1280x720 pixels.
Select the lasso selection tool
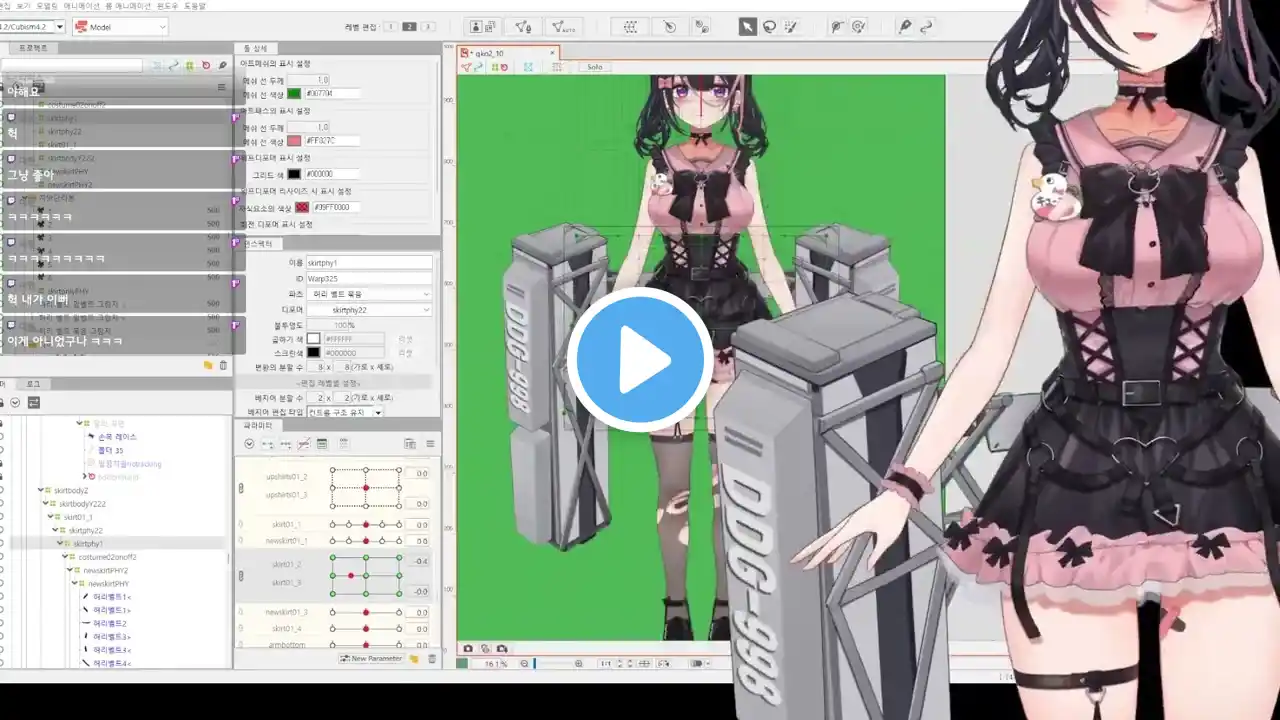769,27
